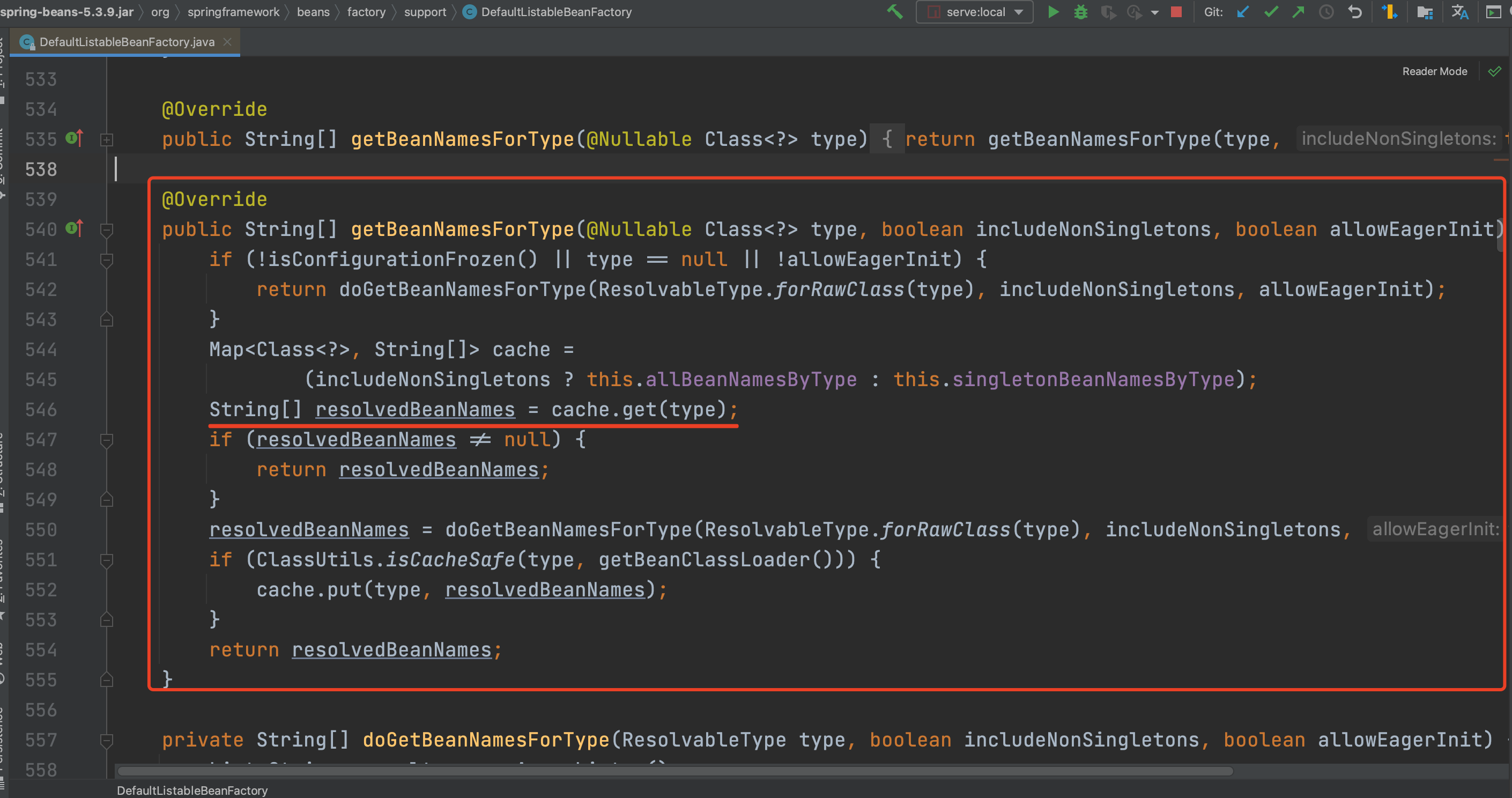Viewport: 1512px width, 798px height.
Task: Click DefaultListableBeanFactory in the bottom breadcrumb bar
Action: [192, 790]
